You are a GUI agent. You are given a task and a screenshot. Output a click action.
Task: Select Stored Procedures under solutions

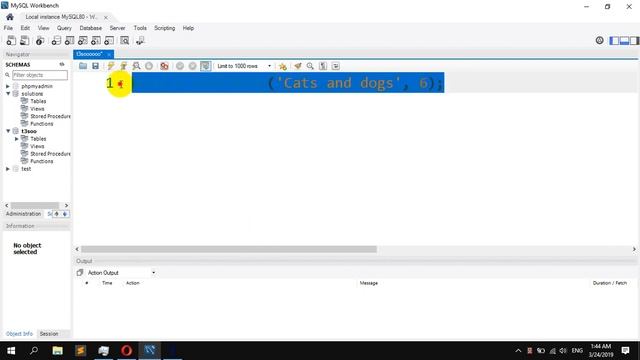coord(50,116)
